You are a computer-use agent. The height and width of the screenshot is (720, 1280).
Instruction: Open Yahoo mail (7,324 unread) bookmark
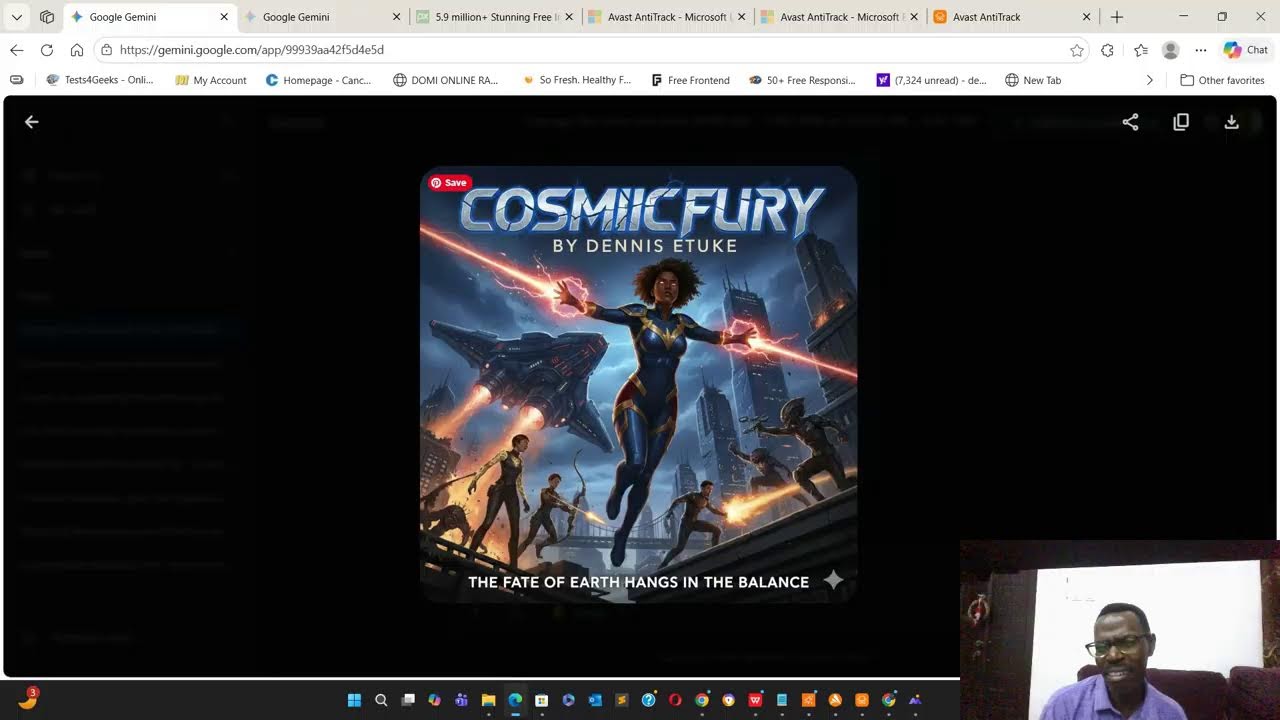(x=932, y=80)
